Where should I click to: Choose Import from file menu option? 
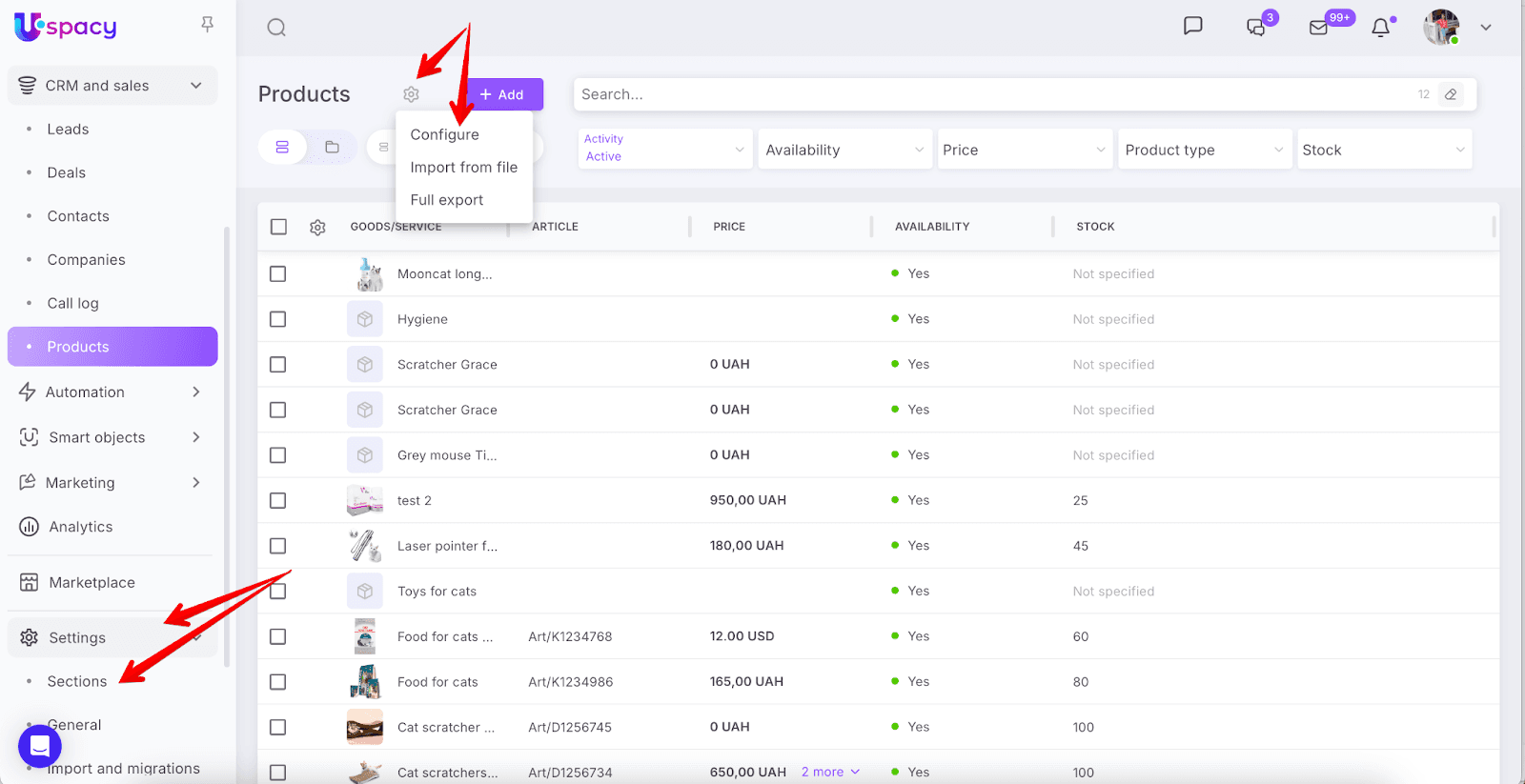pos(463,168)
